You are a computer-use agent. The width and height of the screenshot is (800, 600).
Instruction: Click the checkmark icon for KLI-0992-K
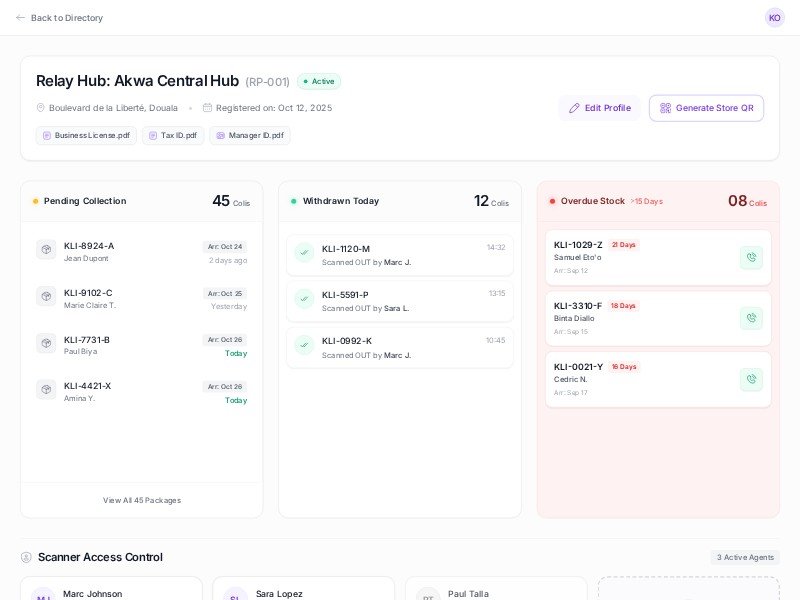(x=304, y=346)
